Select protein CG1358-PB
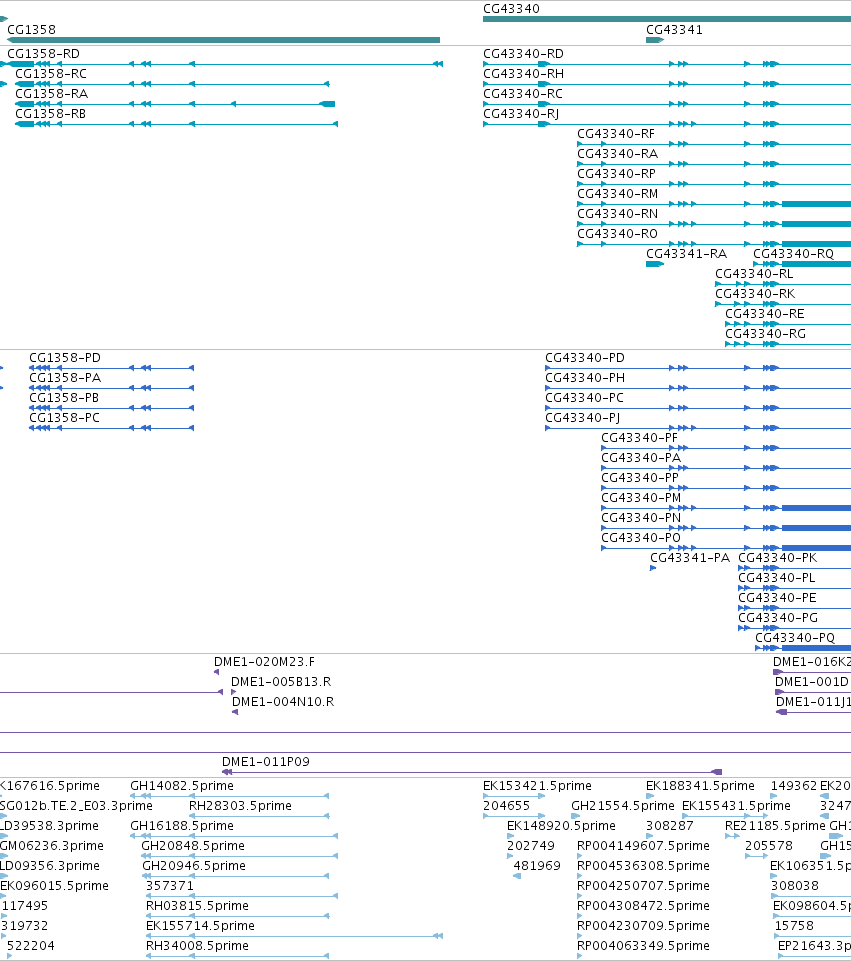The width and height of the screenshot is (851, 961). pyautogui.click(x=112, y=408)
